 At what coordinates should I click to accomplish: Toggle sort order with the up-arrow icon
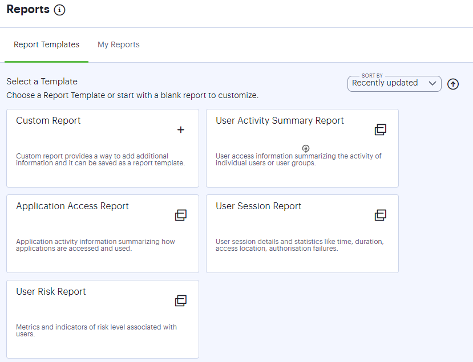click(453, 84)
